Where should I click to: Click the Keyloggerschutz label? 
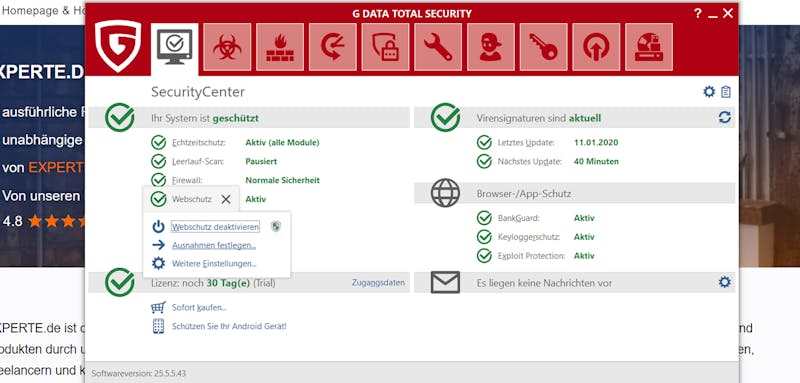(x=529, y=237)
